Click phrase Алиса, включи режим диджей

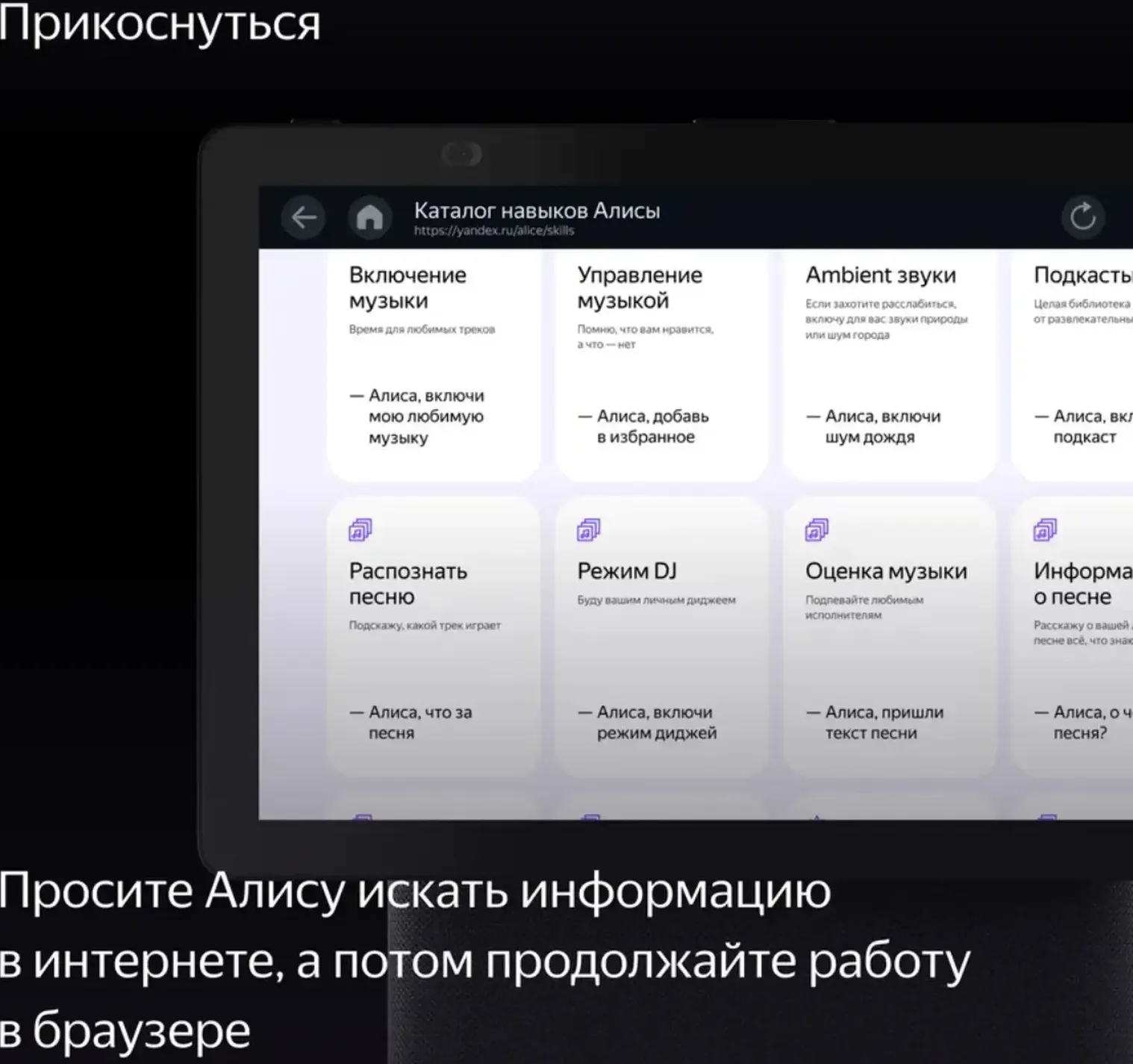click(x=647, y=722)
